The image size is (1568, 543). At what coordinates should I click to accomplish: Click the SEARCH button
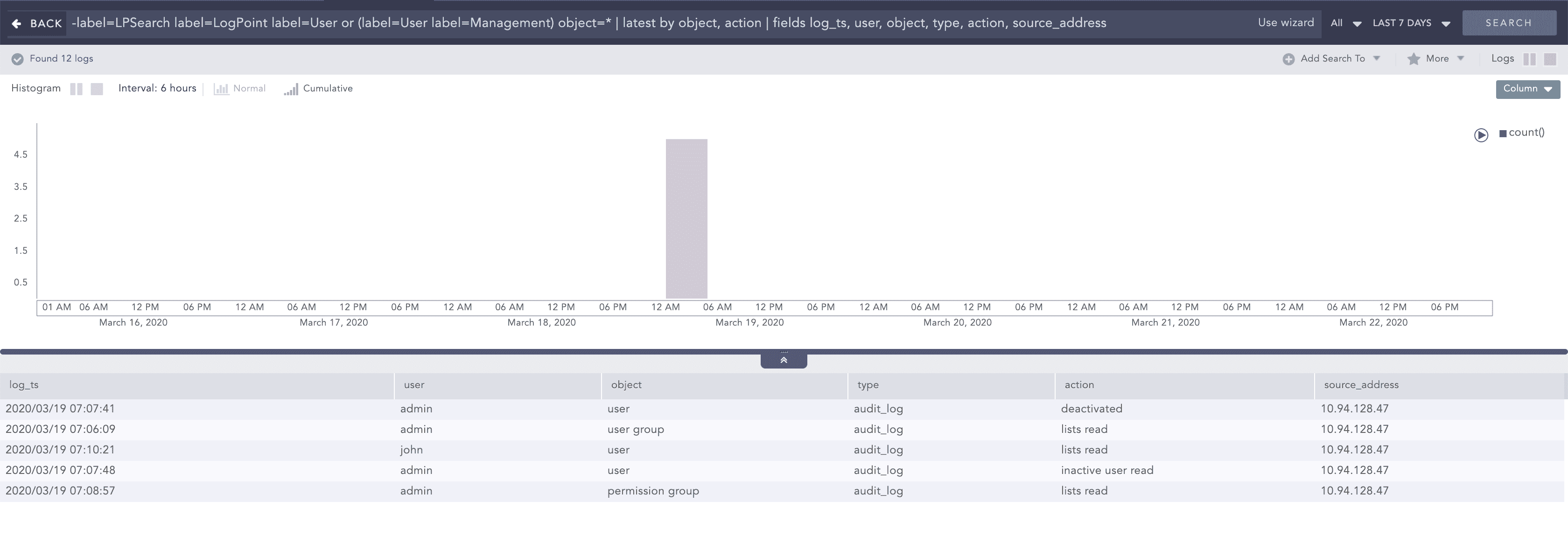pyautogui.click(x=1509, y=22)
